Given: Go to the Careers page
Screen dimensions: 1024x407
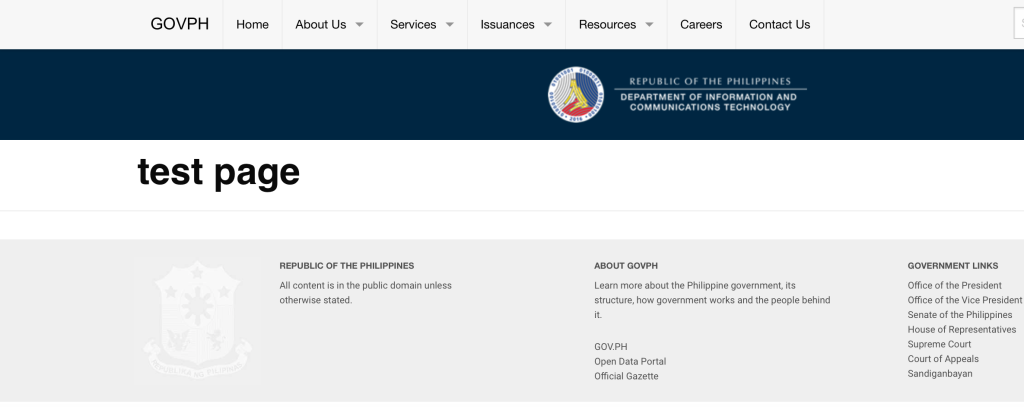Looking at the screenshot, I should (701, 24).
